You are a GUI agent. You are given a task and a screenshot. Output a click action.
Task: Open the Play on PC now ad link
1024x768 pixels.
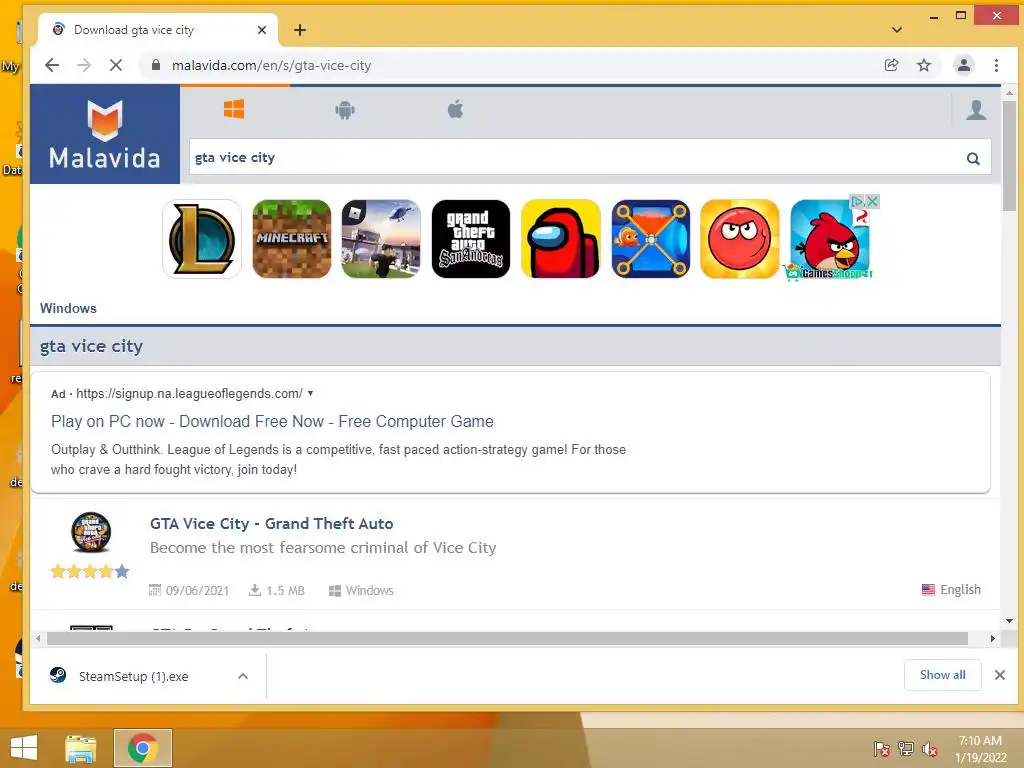coord(272,421)
